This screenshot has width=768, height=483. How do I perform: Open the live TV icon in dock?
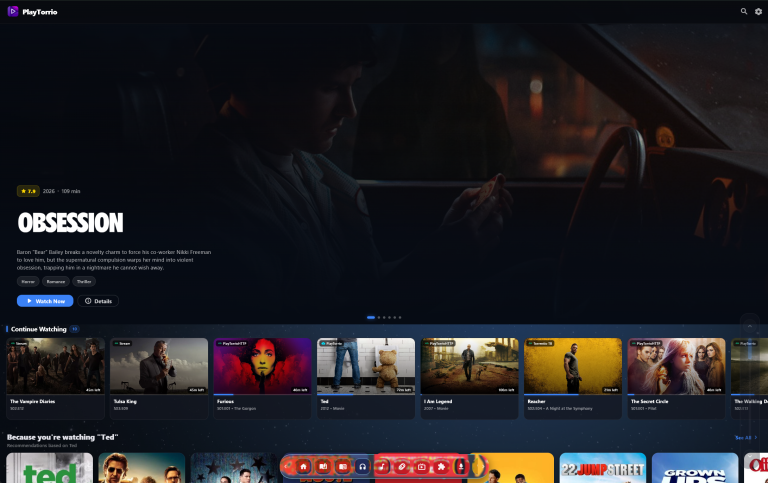click(x=421, y=466)
